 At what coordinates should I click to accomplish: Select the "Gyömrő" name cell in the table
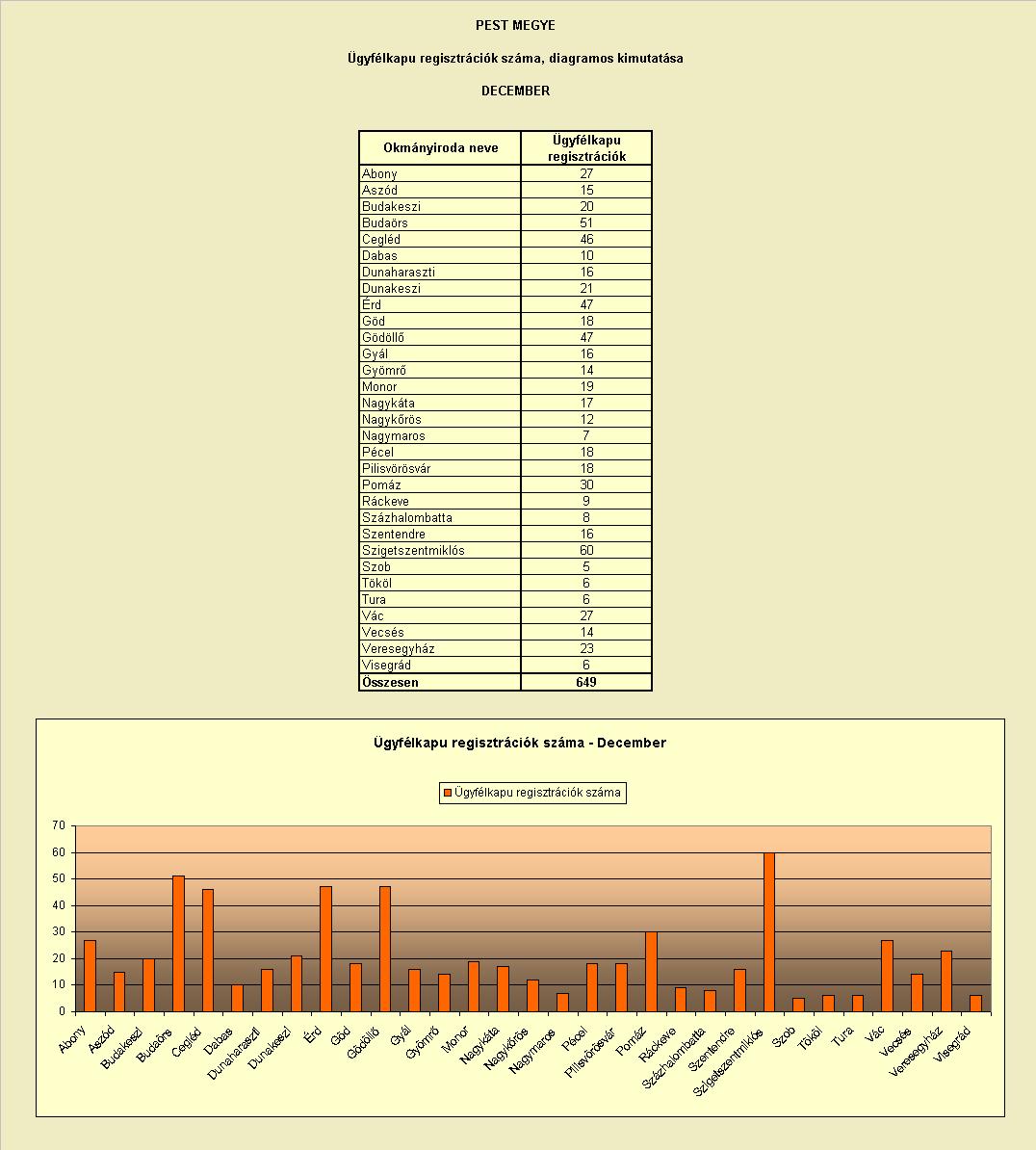click(440, 371)
